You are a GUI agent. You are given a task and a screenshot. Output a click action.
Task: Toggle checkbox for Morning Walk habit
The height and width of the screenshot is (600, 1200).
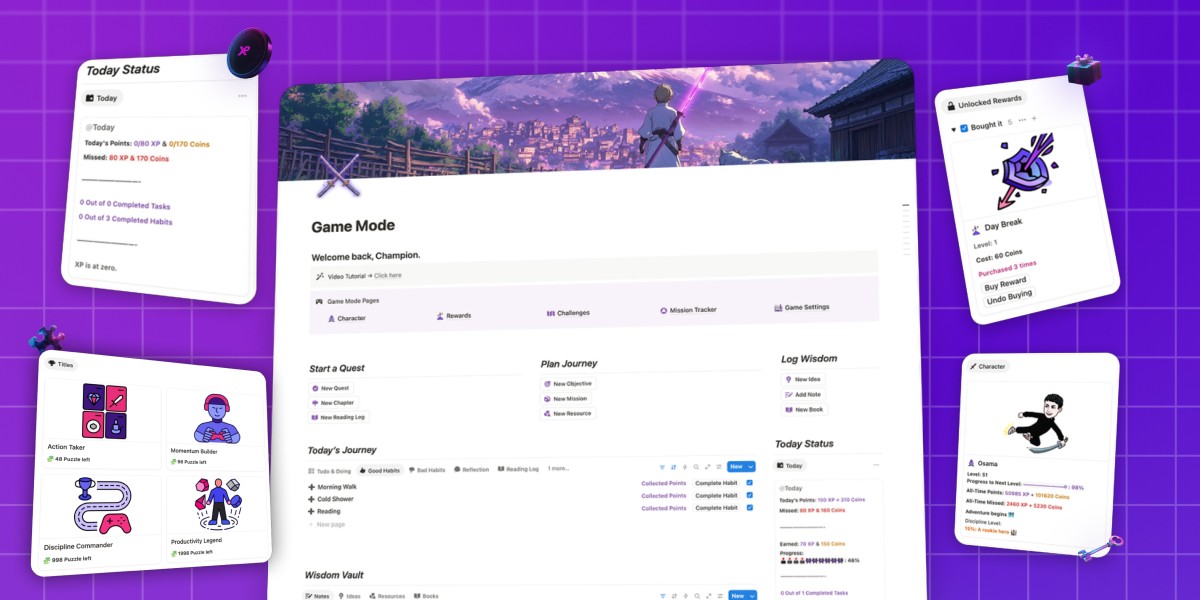[x=749, y=483]
